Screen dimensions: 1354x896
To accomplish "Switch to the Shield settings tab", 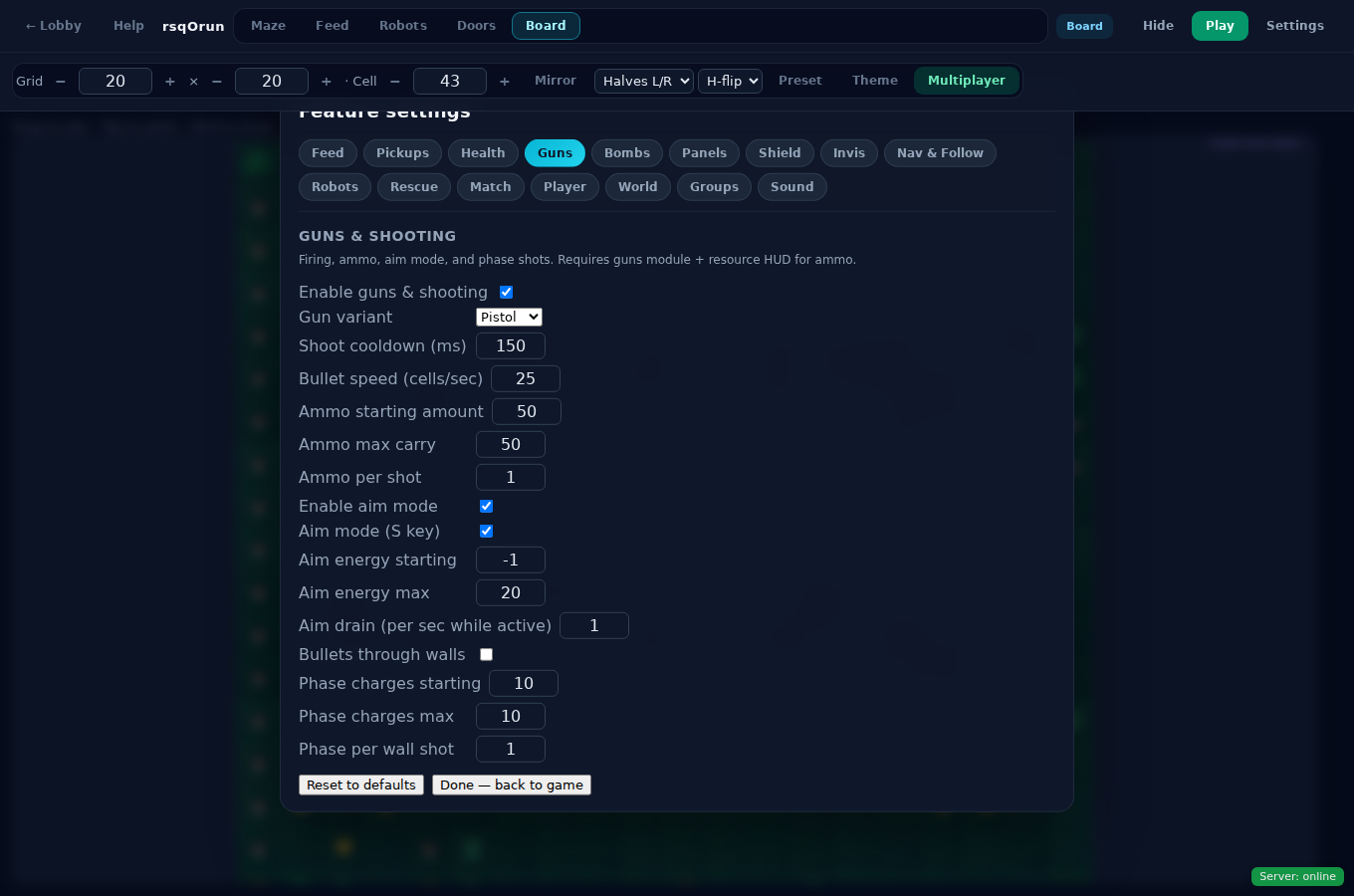I will coord(780,153).
